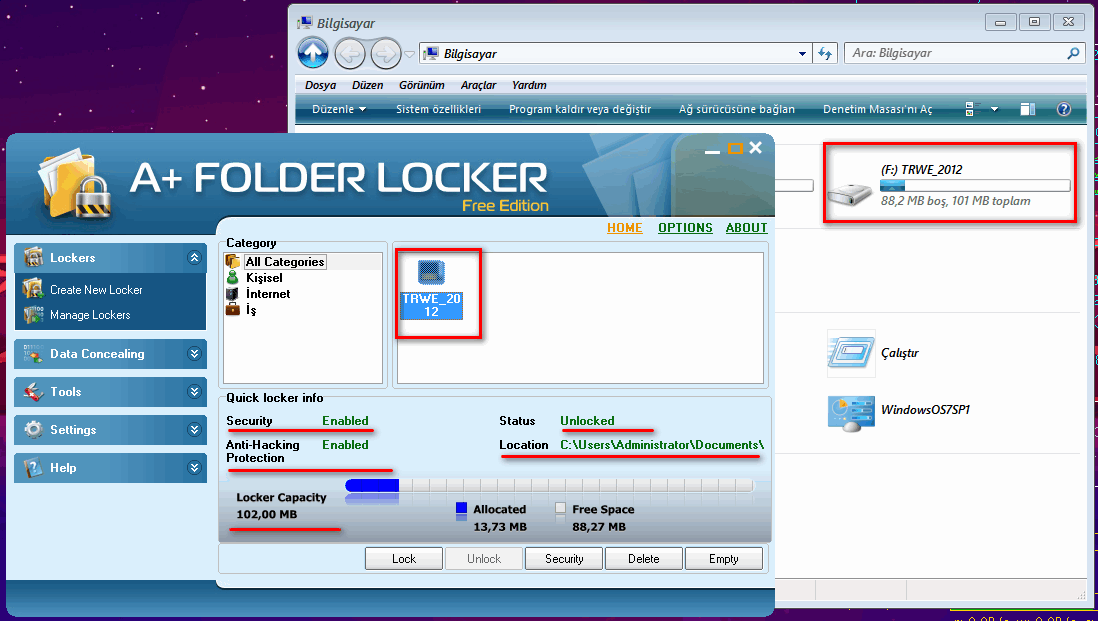Click the help question mark in Bilgisayar toolbar
Viewport: 1098px width, 621px height.
pyautogui.click(x=1064, y=109)
